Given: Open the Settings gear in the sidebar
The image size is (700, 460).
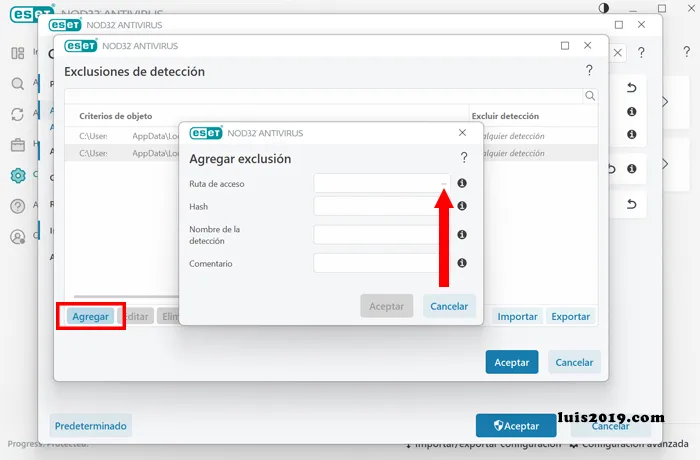Looking at the screenshot, I should point(18,175).
